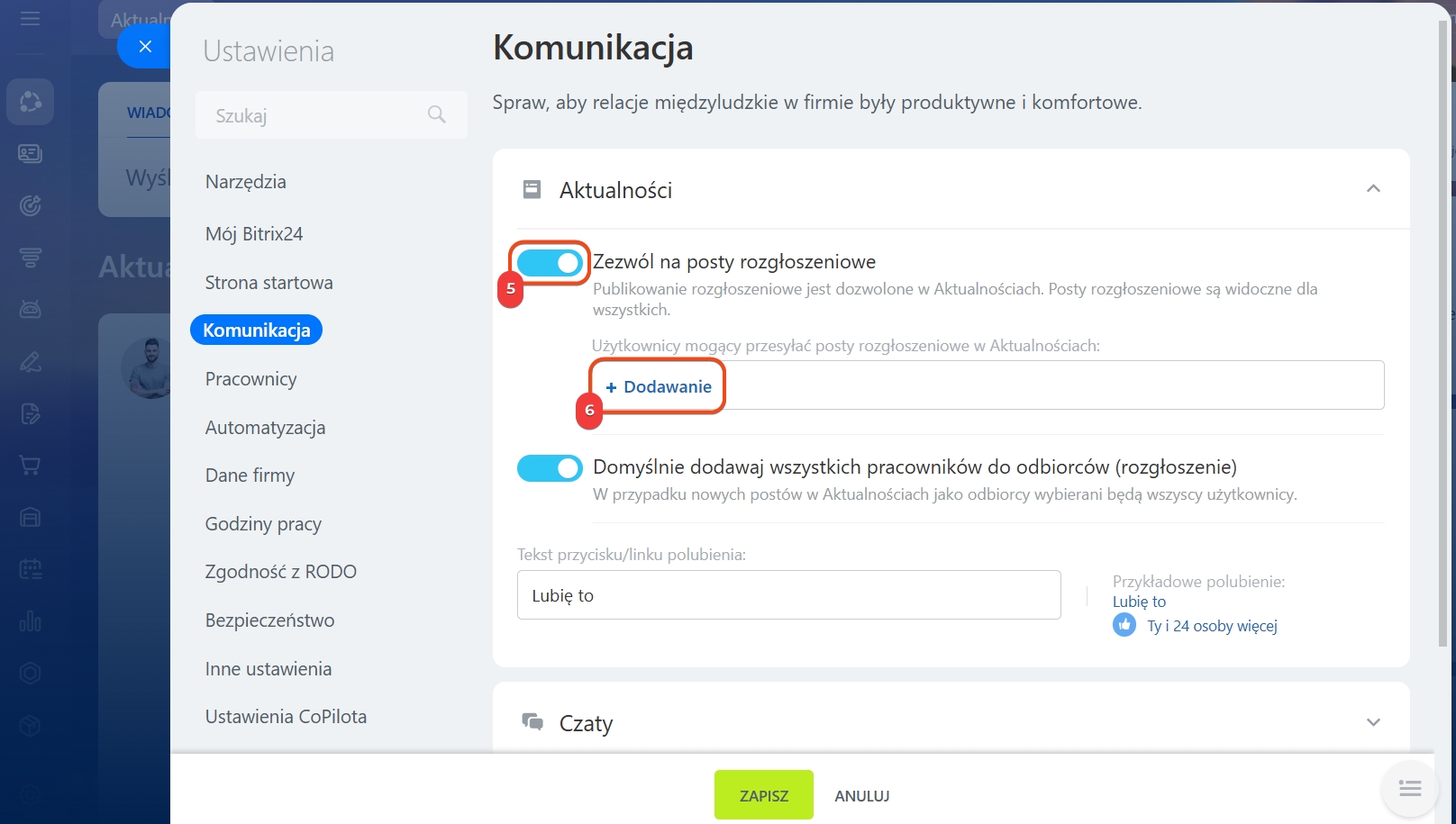The image size is (1456, 824).
Task: Click the ANULUJ cancel link
Action: click(861, 796)
